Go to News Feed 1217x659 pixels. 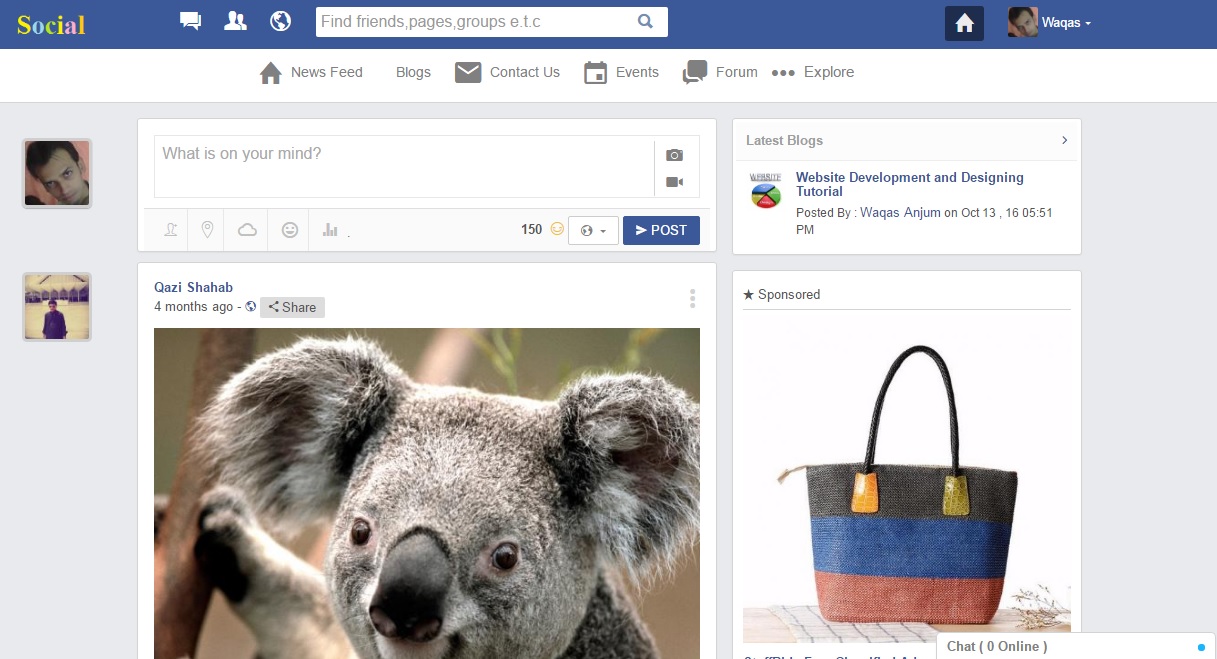click(x=311, y=72)
